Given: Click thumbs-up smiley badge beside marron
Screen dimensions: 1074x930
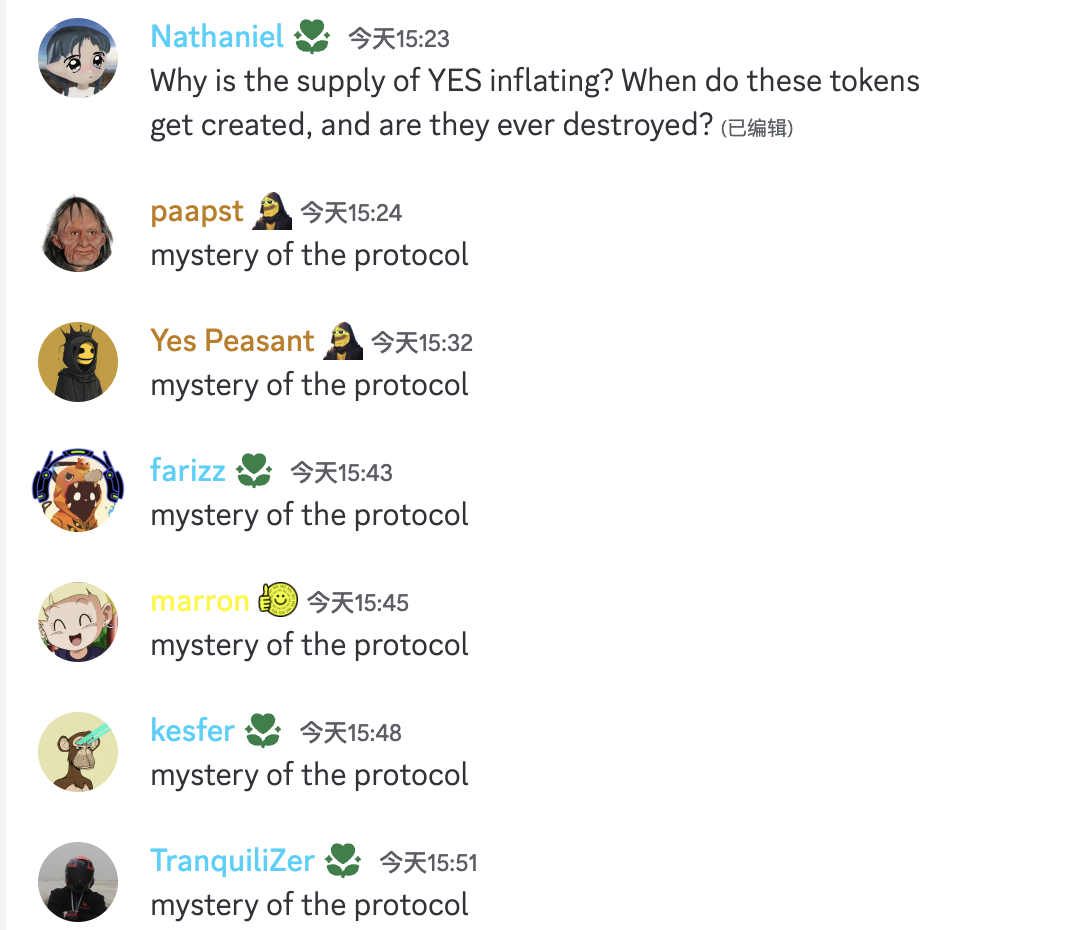Looking at the screenshot, I should pyautogui.click(x=277, y=600).
